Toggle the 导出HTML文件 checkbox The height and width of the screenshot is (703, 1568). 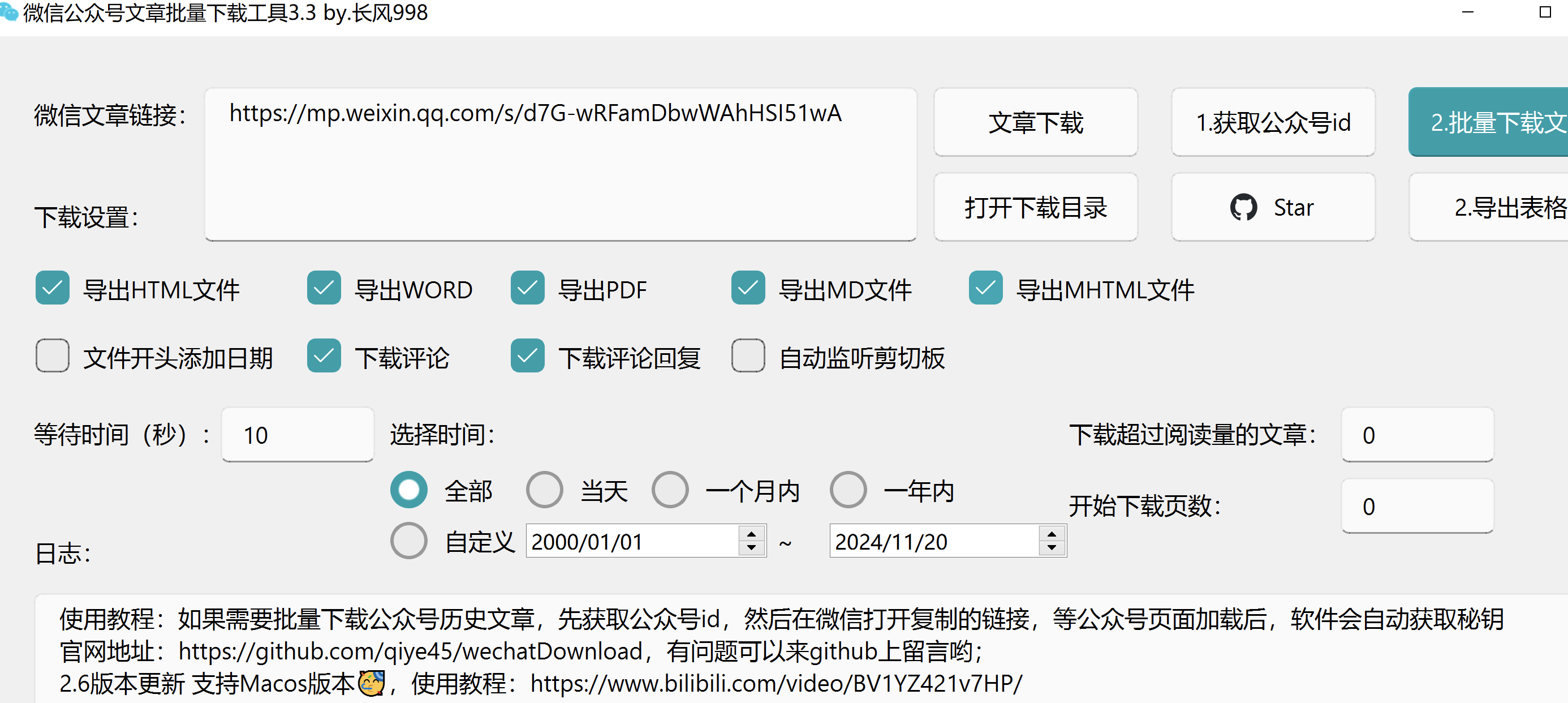point(53,288)
